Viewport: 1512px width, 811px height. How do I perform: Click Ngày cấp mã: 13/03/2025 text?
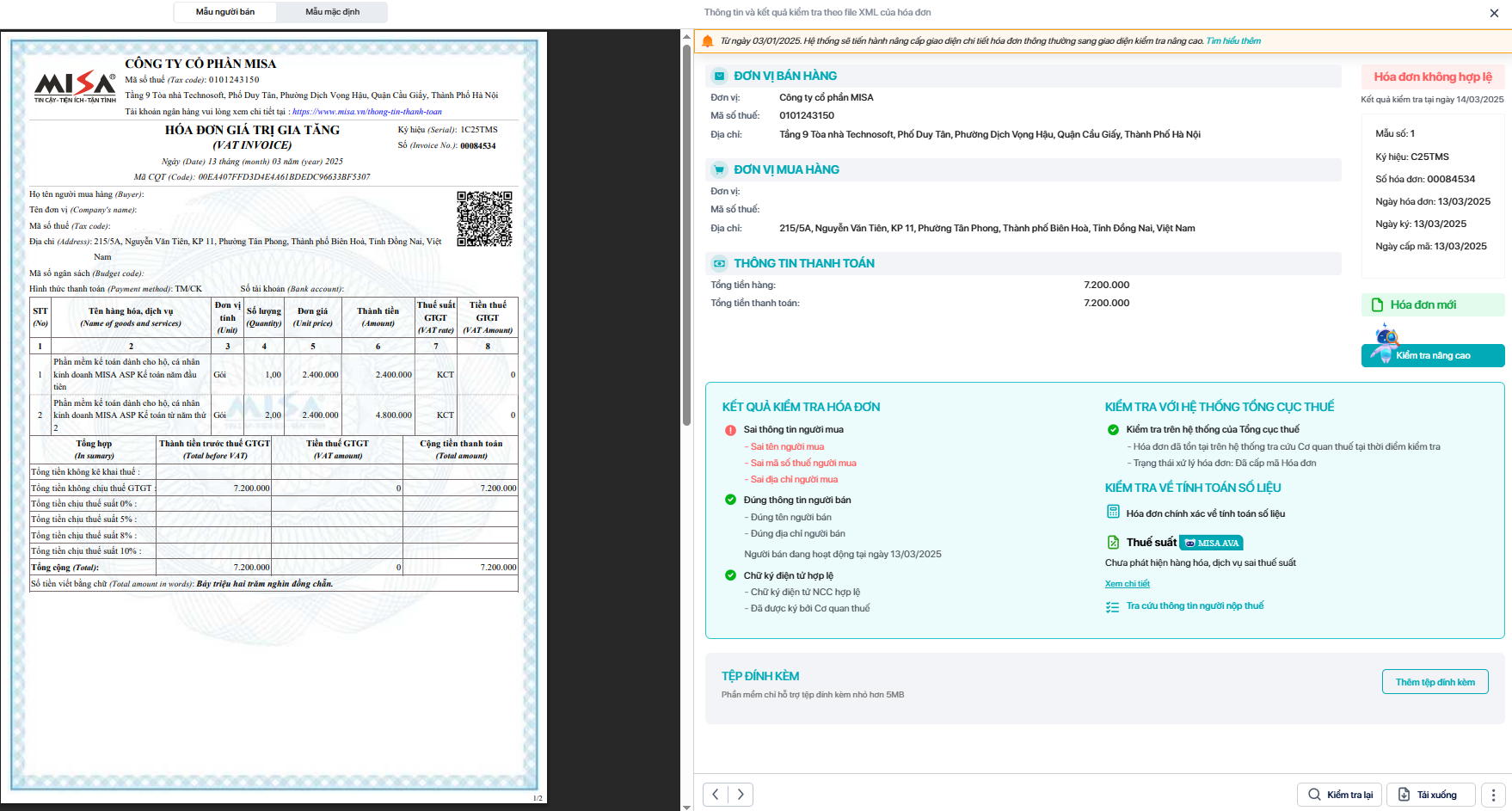pos(1431,247)
